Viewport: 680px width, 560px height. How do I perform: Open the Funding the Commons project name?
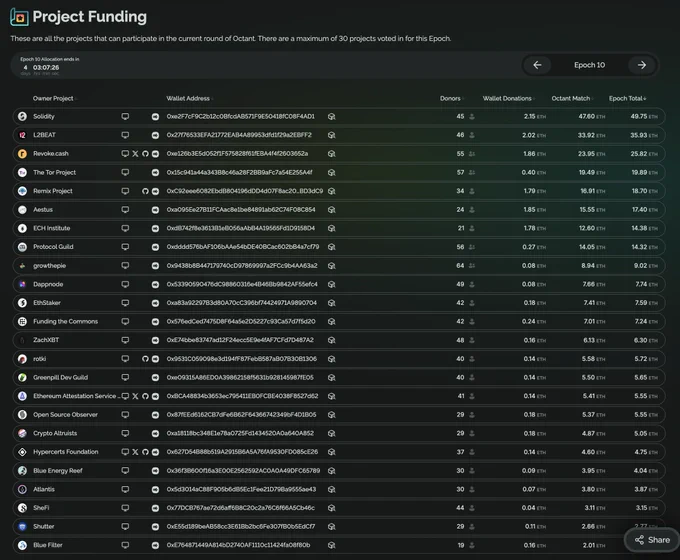coord(65,321)
